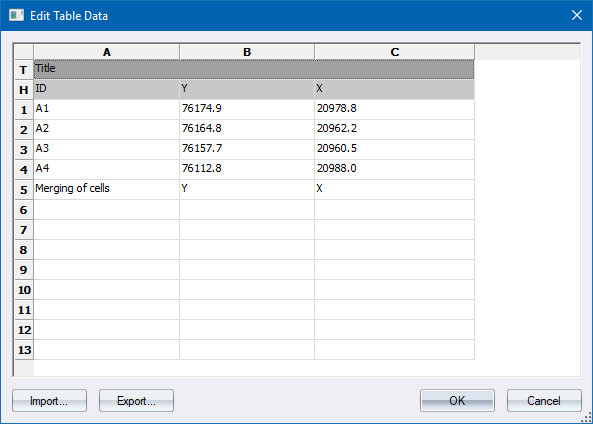The width and height of the screenshot is (593, 424).
Task: Select row 9 header
Action: pyautogui.click(x=24, y=270)
